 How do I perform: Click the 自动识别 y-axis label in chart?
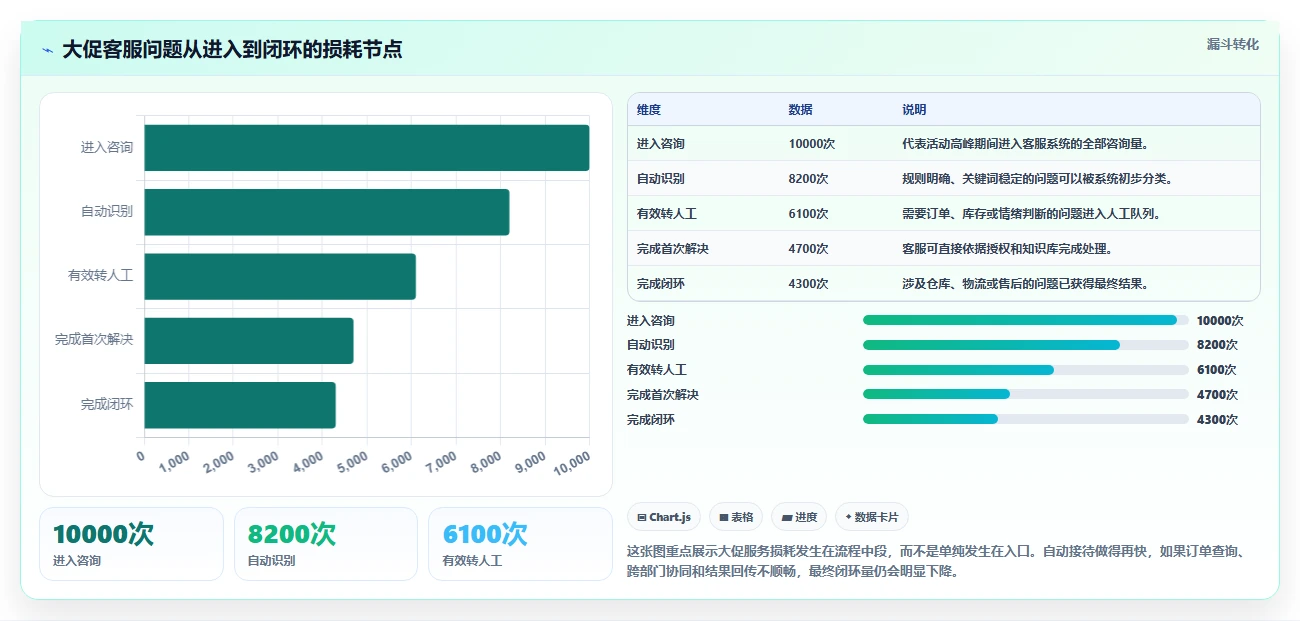107,212
